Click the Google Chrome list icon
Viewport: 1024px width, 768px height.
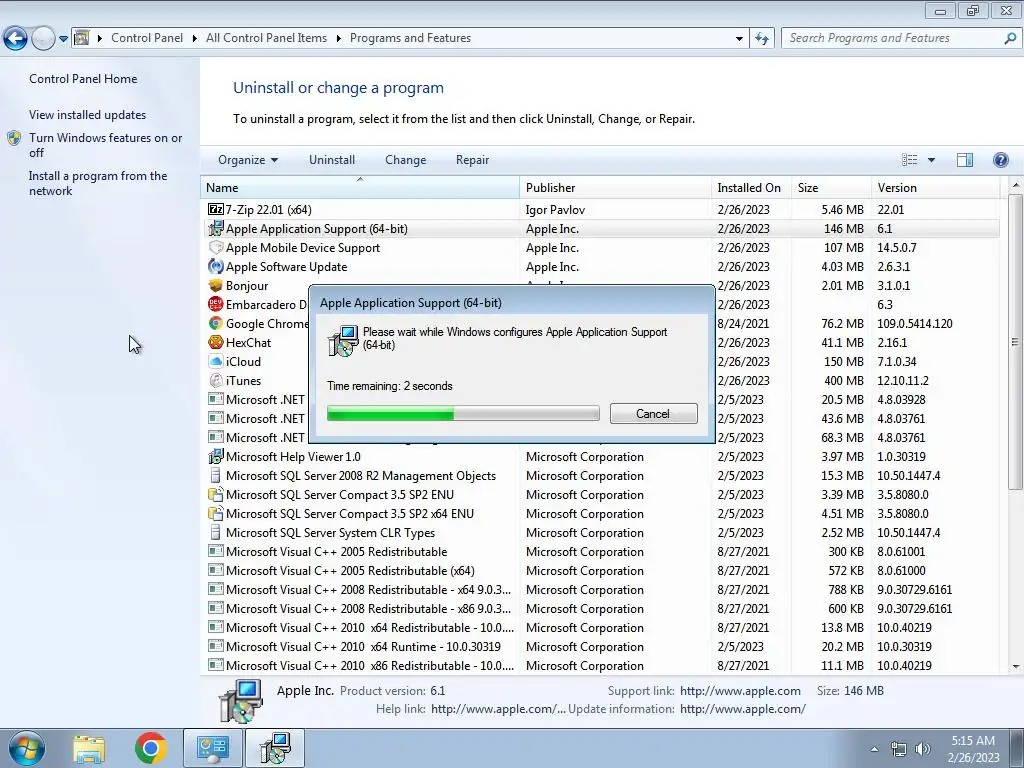tap(215, 323)
